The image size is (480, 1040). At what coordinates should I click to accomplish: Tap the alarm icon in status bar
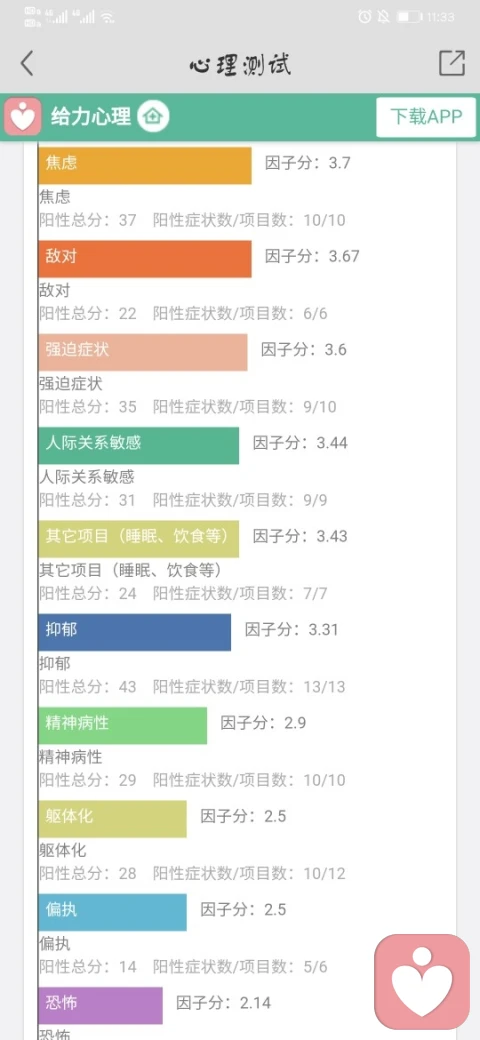coord(365,17)
